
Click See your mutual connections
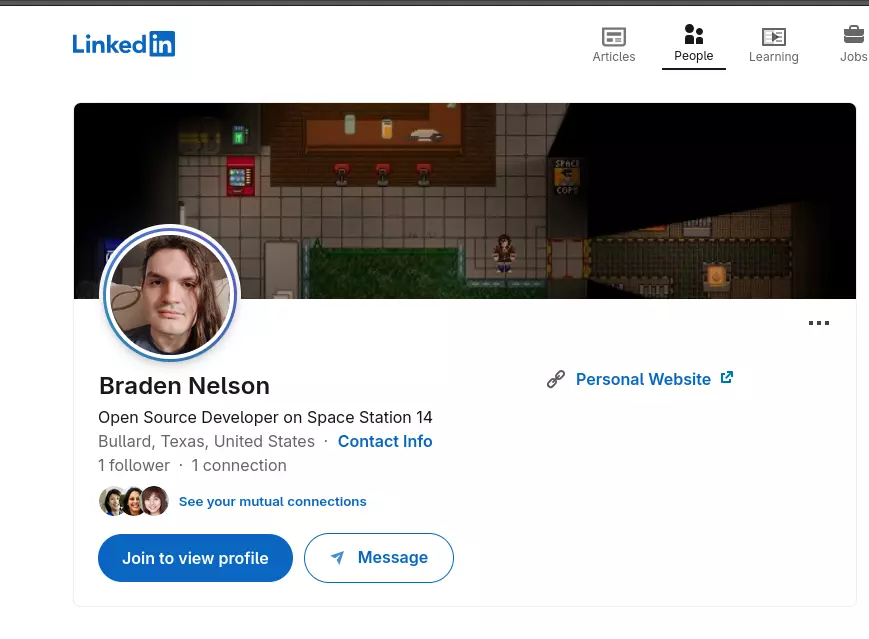tap(272, 501)
